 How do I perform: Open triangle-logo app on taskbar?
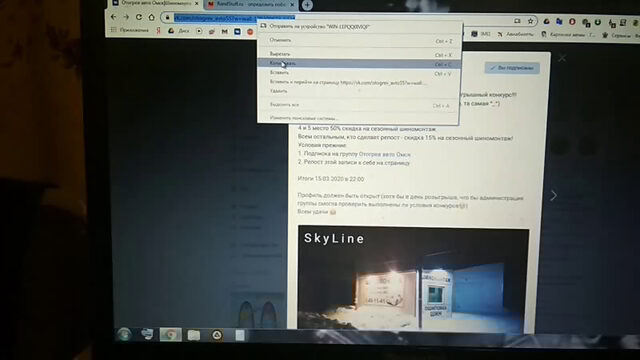click(x=217, y=335)
